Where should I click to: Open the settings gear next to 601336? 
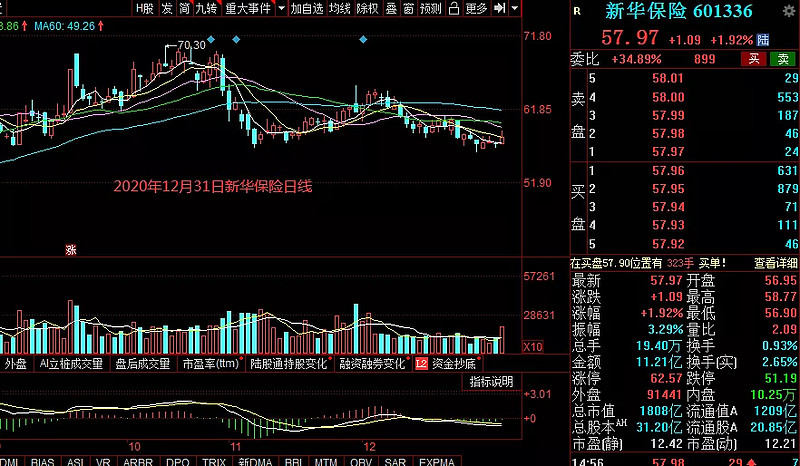point(789,11)
